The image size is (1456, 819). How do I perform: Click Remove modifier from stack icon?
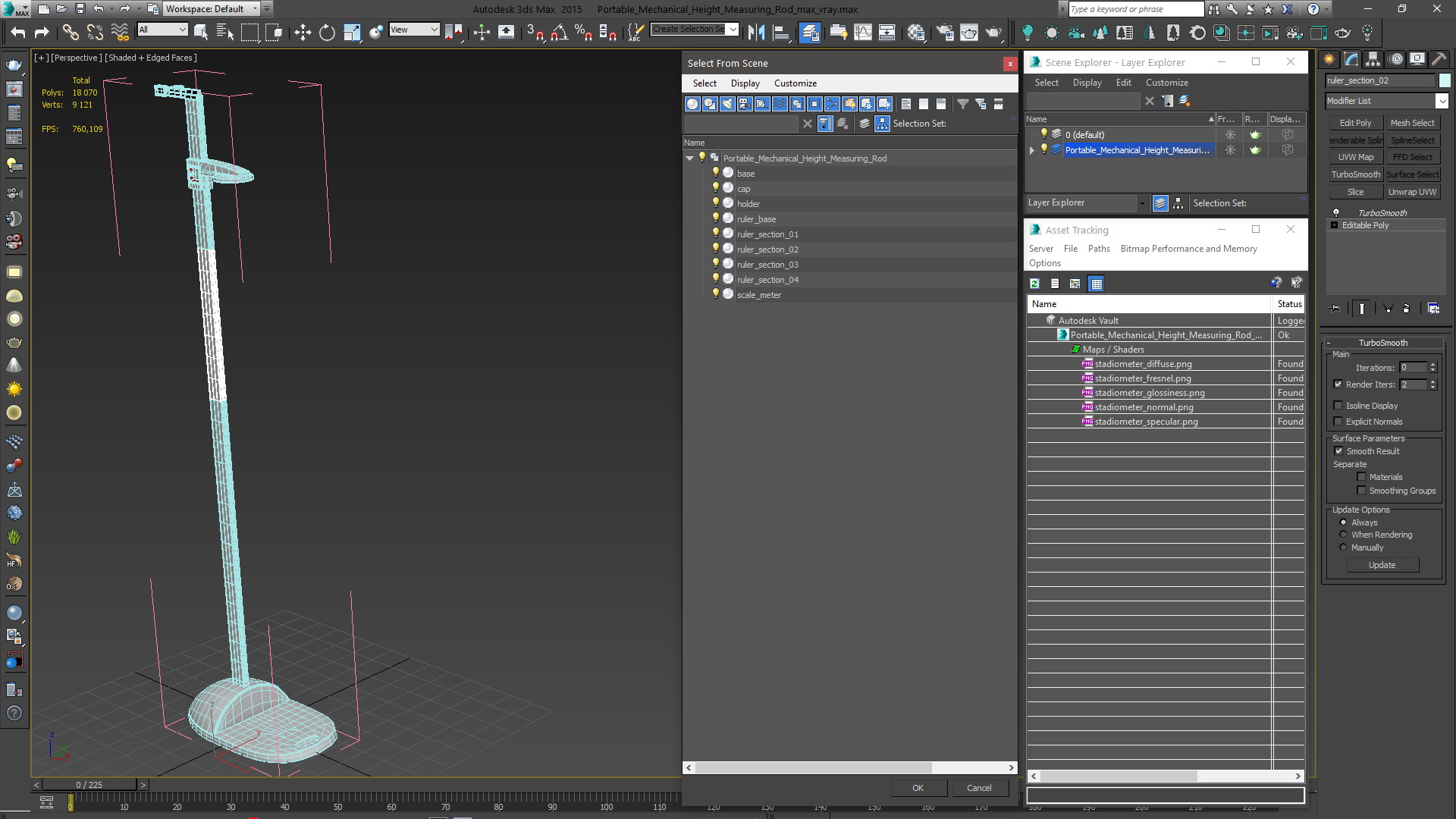click(1407, 308)
